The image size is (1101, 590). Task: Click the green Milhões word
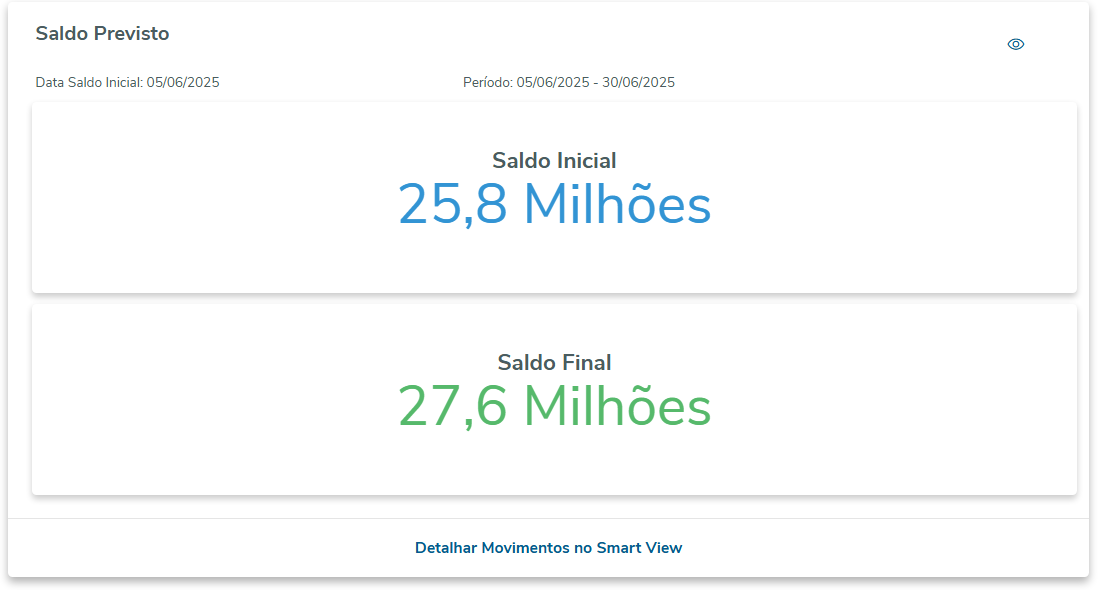tap(617, 407)
